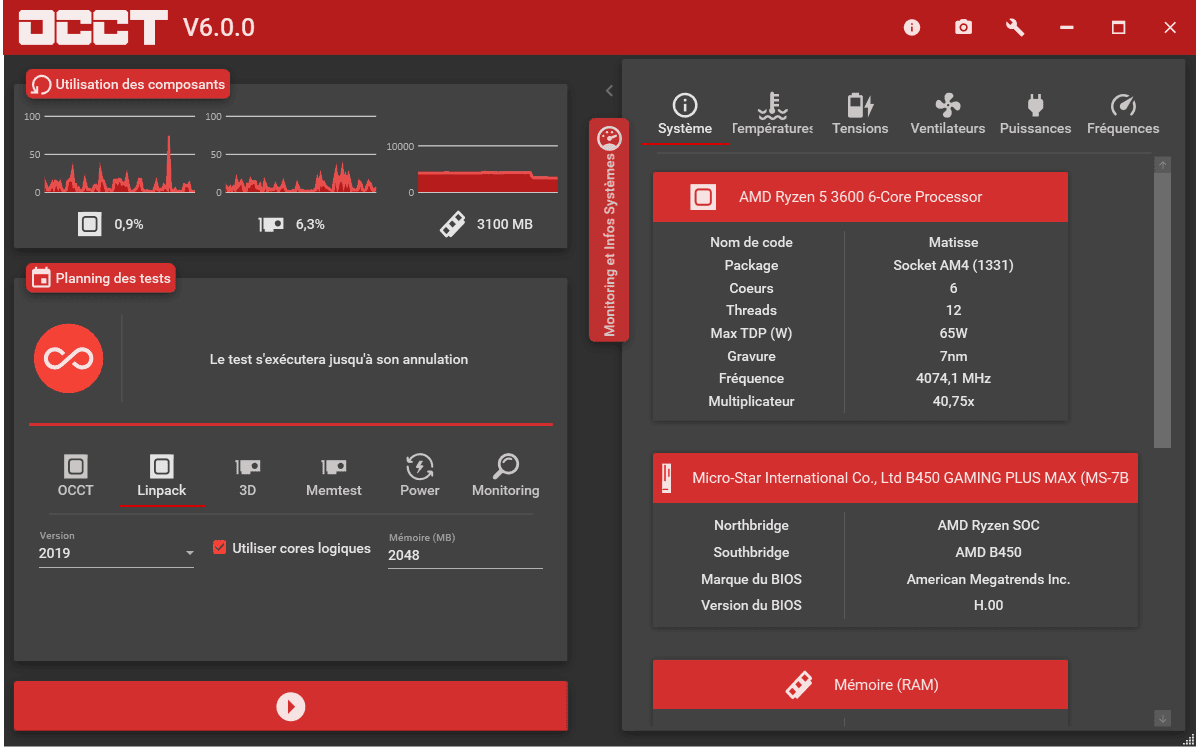Click the AMD Ryzen processor chip icon
Screen dimensions: 1200x750
click(703, 197)
